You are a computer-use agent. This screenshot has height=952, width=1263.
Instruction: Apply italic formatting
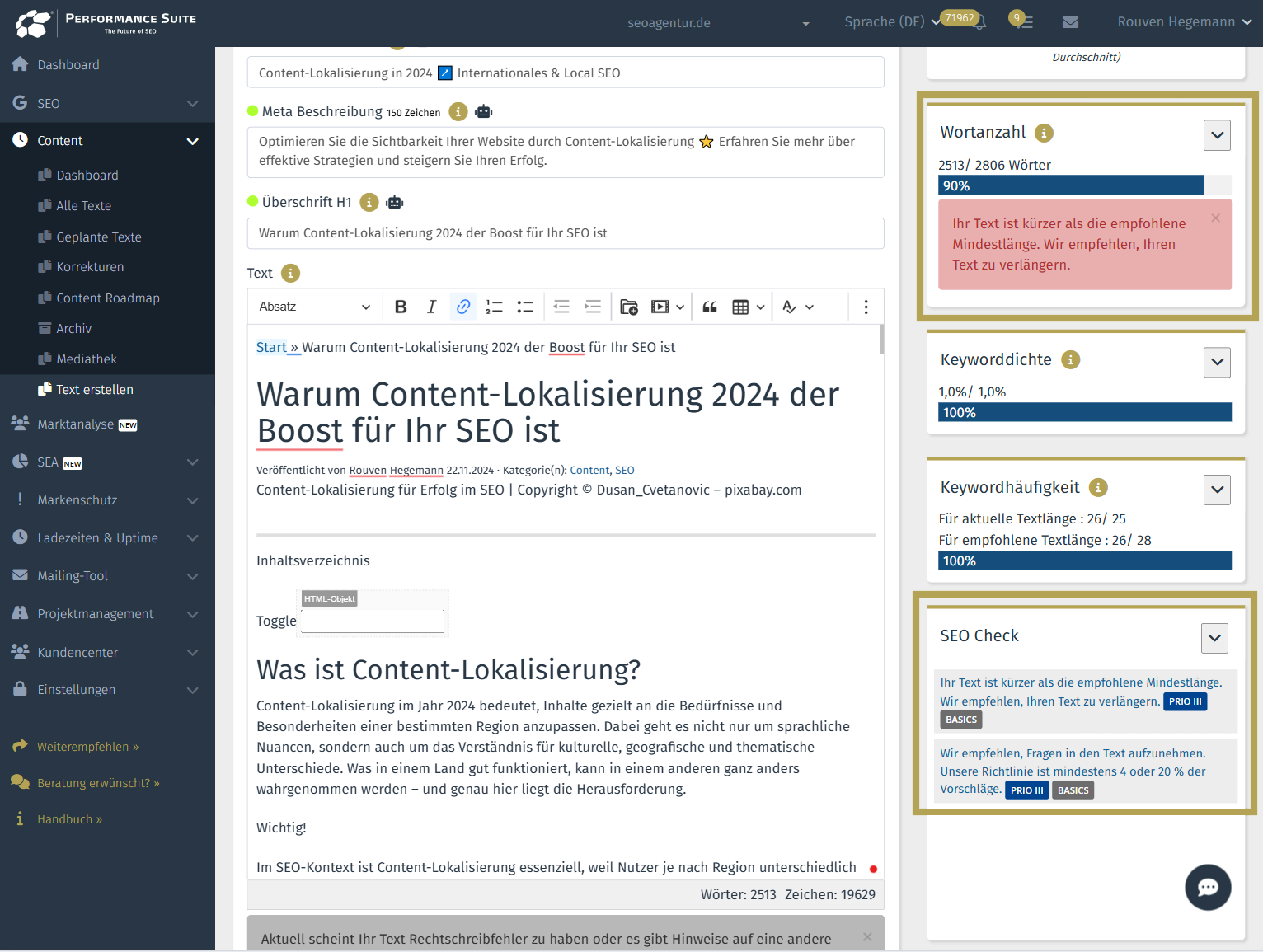431,306
